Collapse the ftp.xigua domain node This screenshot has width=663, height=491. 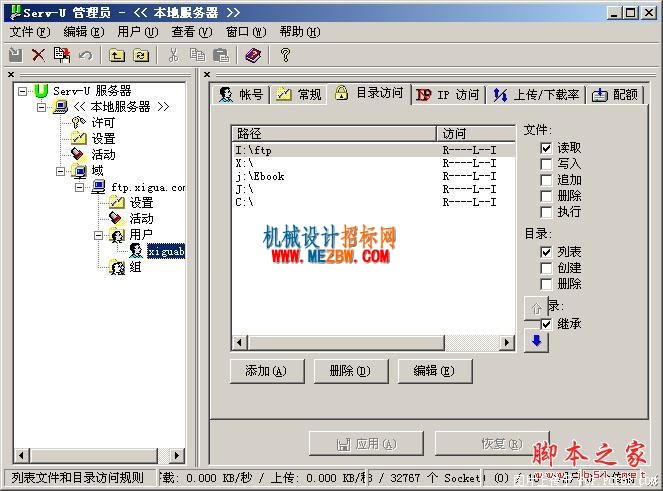pyautogui.click(x=79, y=187)
